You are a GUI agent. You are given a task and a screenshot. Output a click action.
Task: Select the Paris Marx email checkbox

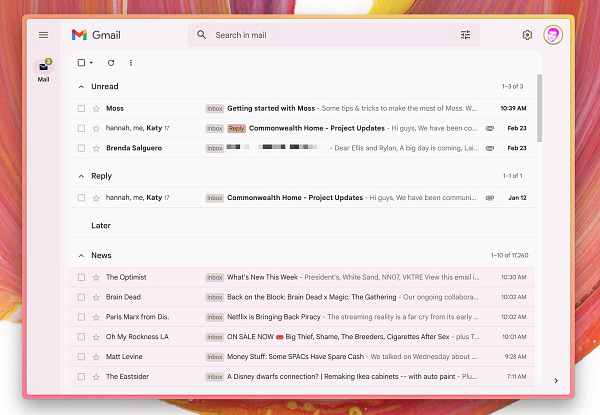click(81, 317)
